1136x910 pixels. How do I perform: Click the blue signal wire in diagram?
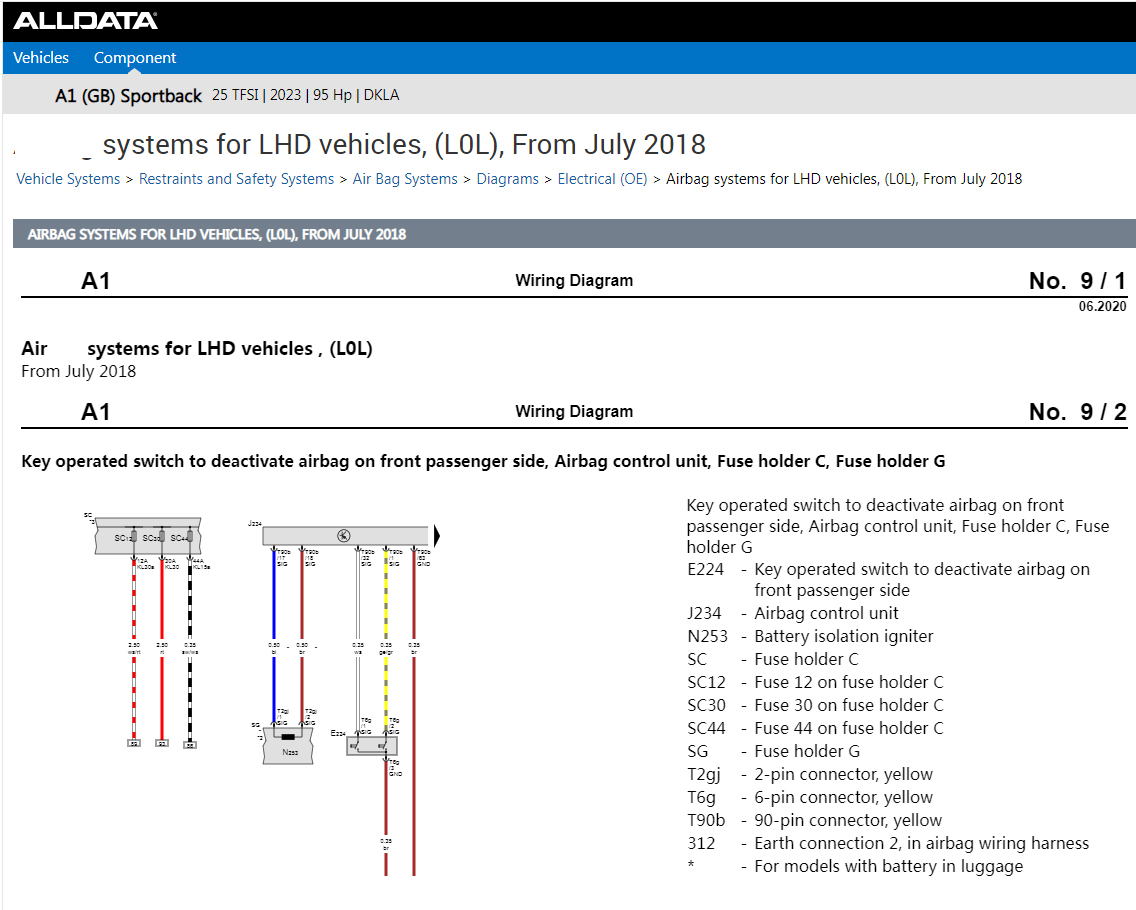pyautogui.click(x=274, y=638)
